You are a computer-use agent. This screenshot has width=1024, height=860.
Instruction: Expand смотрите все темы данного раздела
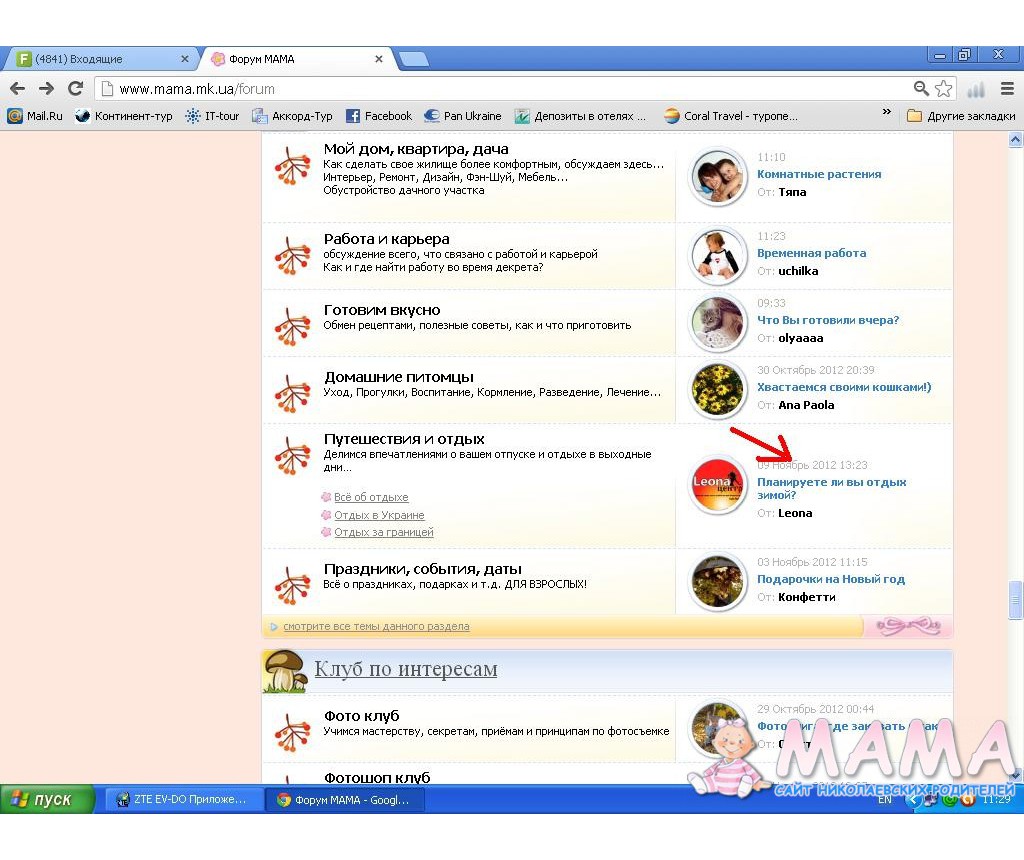click(x=376, y=627)
